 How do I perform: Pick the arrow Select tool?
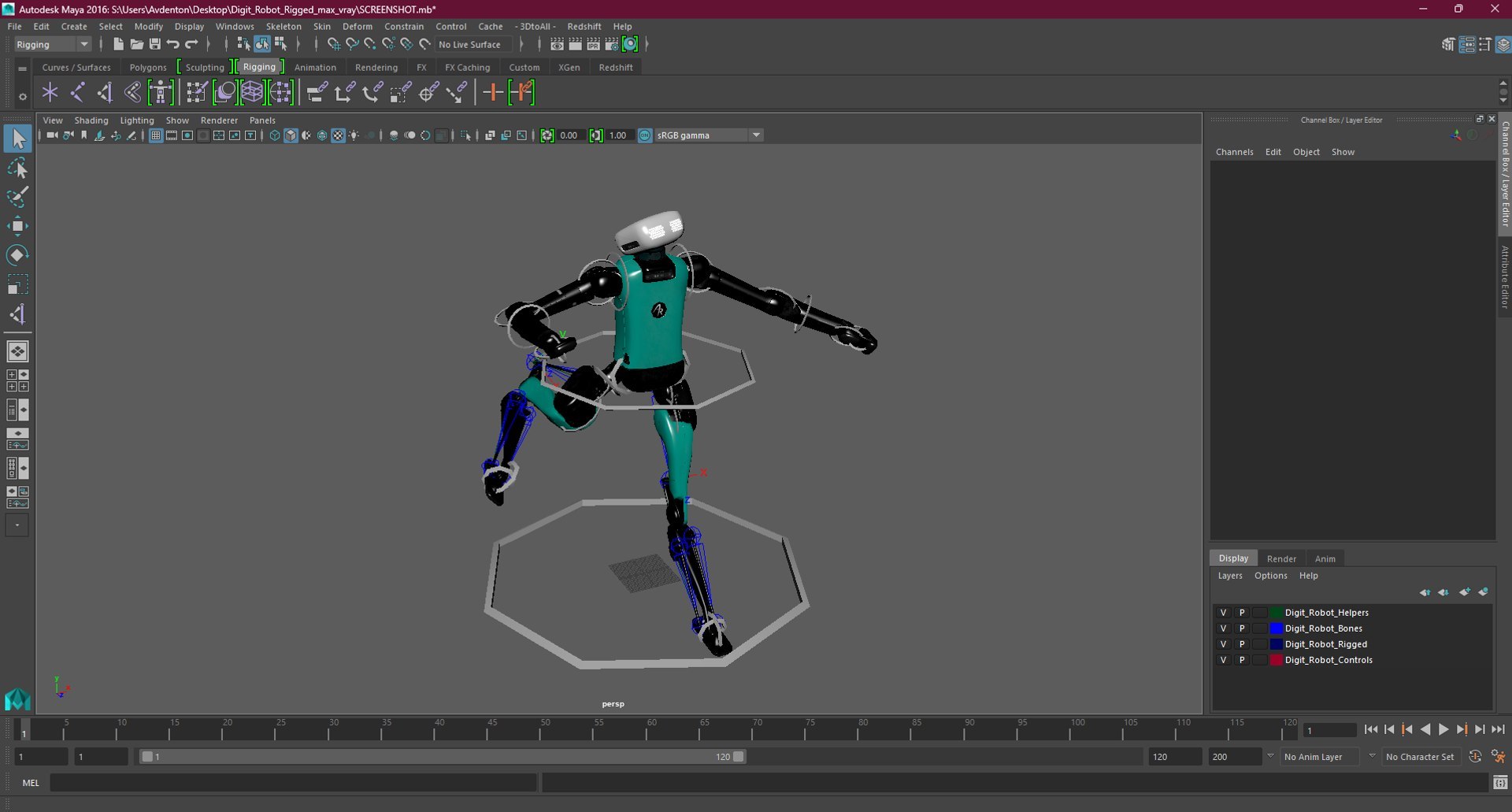pos(17,139)
